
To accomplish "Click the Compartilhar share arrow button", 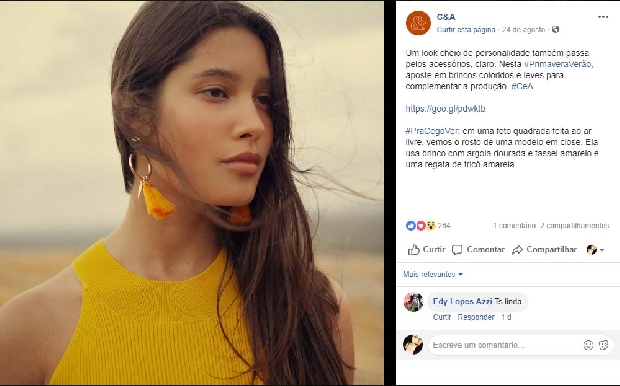I will (x=544, y=250).
